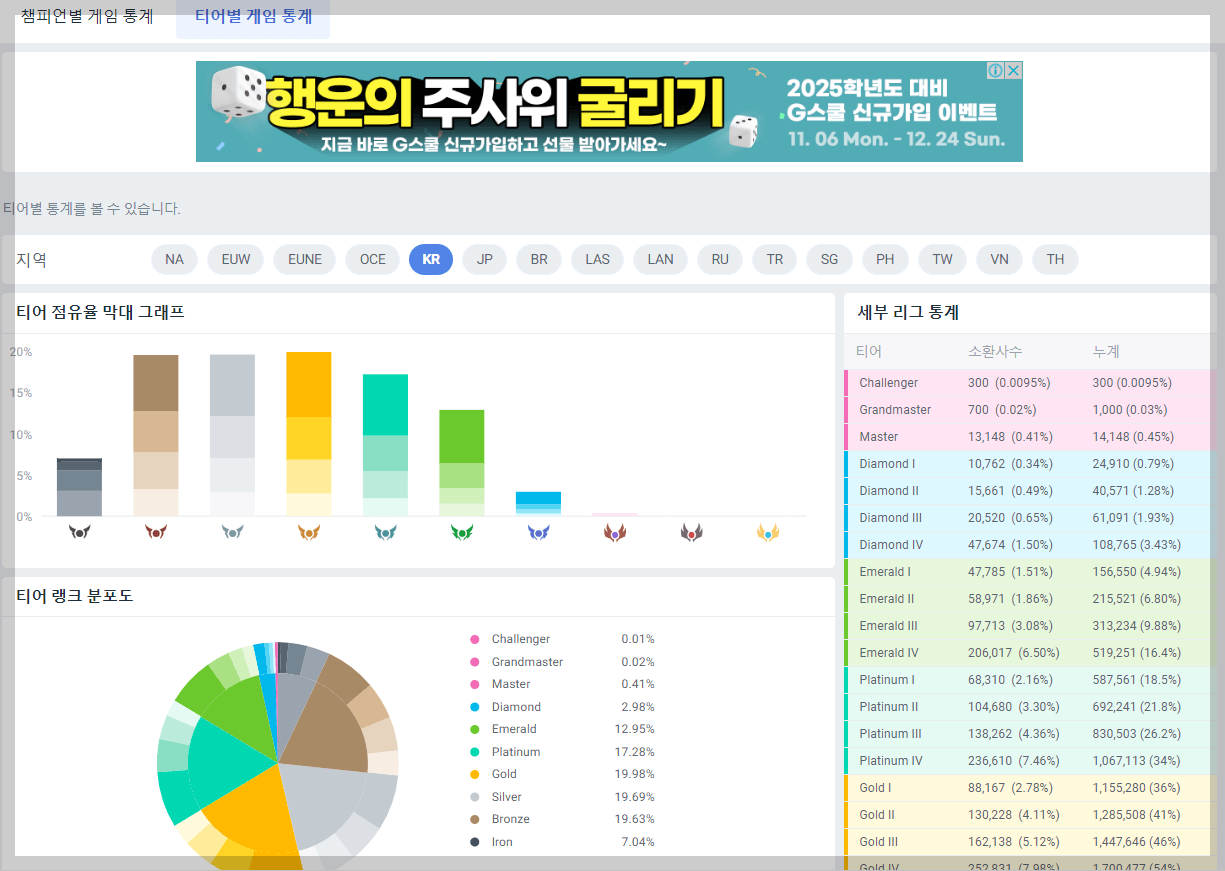Click the Gold color dot in the legend

click(477, 774)
